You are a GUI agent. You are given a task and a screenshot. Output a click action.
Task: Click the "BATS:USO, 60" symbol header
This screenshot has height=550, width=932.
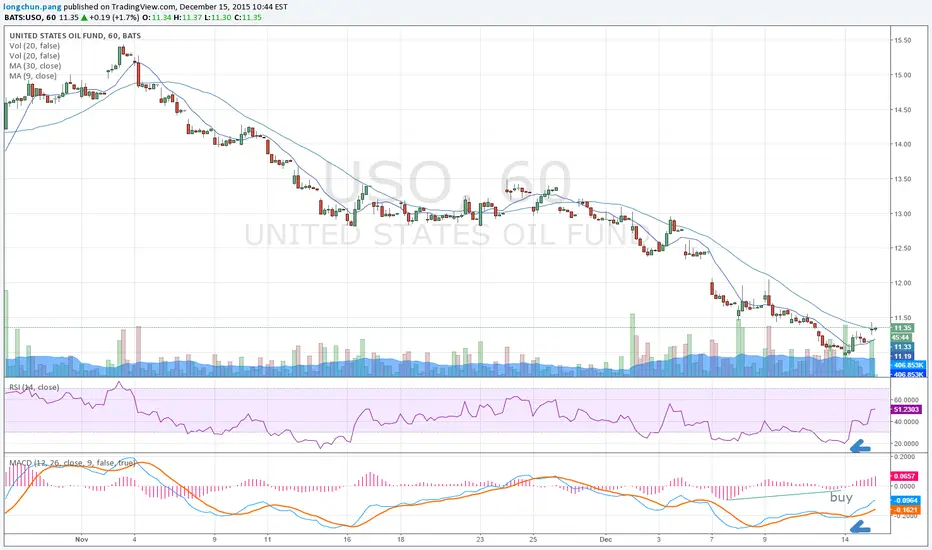tap(30, 17)
